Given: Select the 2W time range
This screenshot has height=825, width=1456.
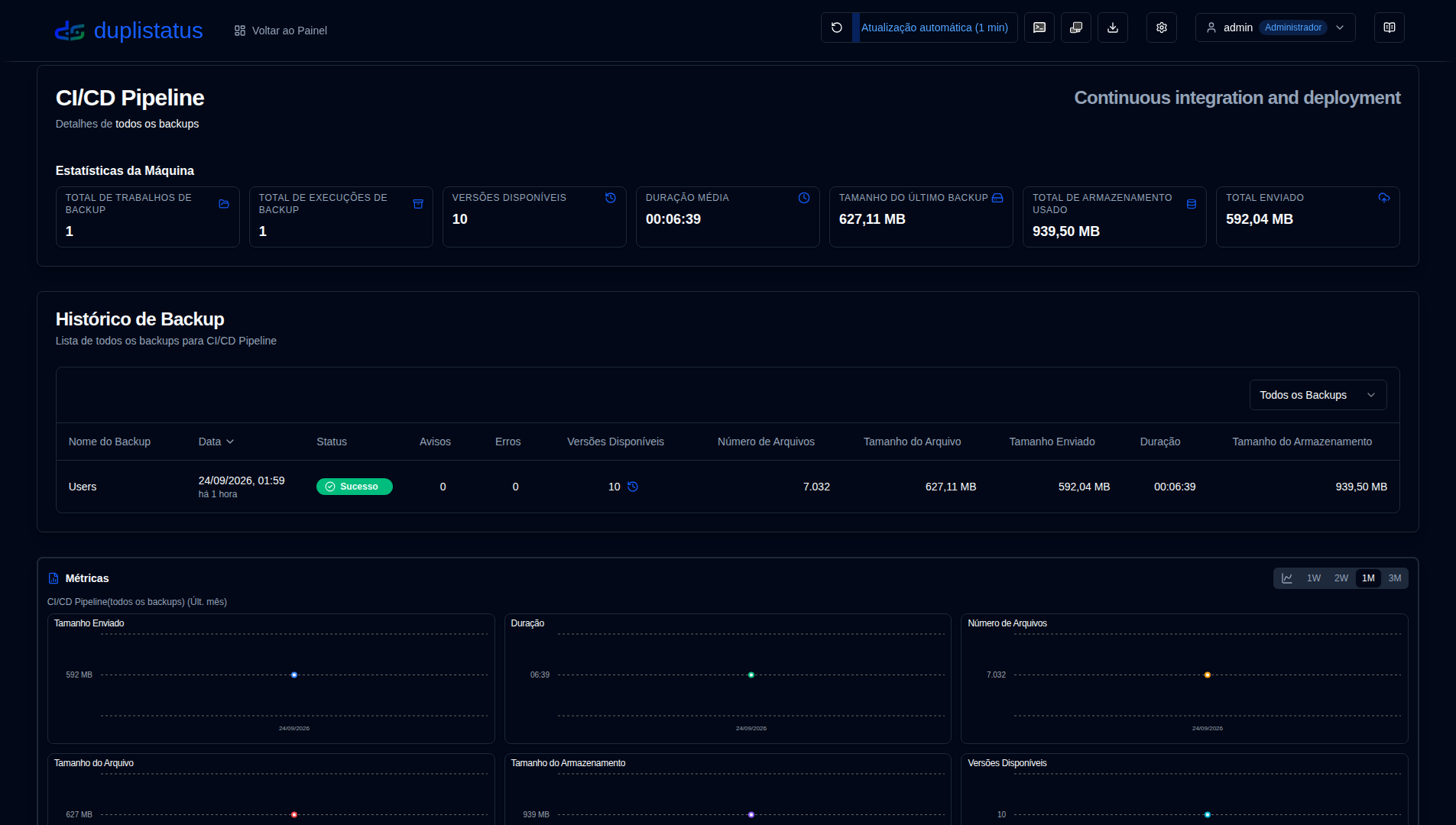Looking at the screenshot, I should click(1341, 578).
